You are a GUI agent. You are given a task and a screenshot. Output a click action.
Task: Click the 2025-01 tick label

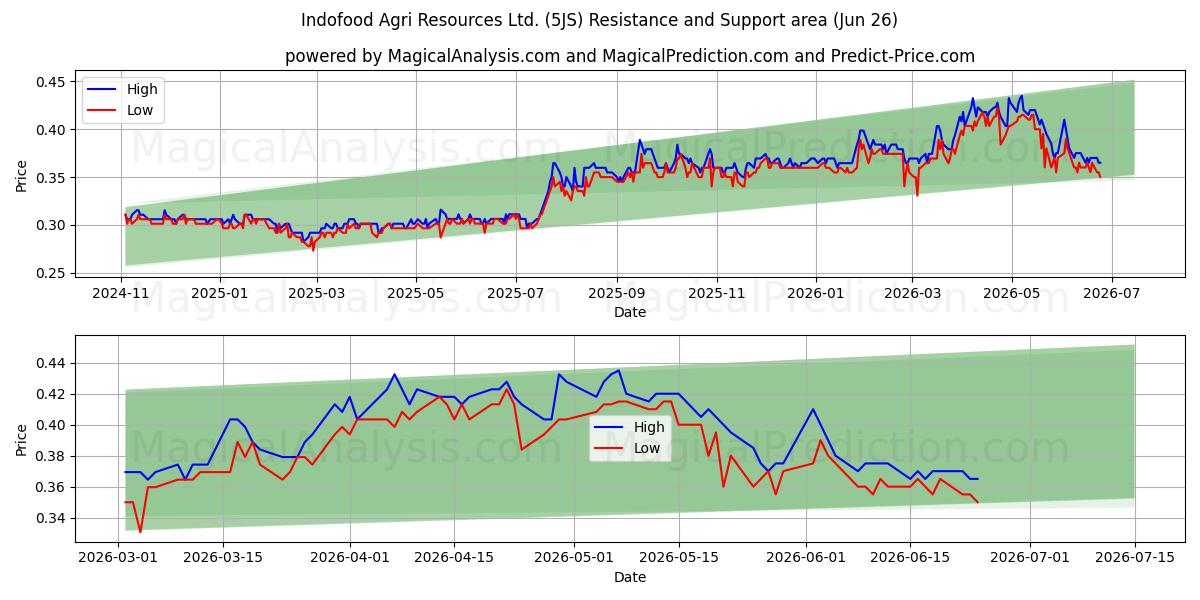(x=220, y=293)
